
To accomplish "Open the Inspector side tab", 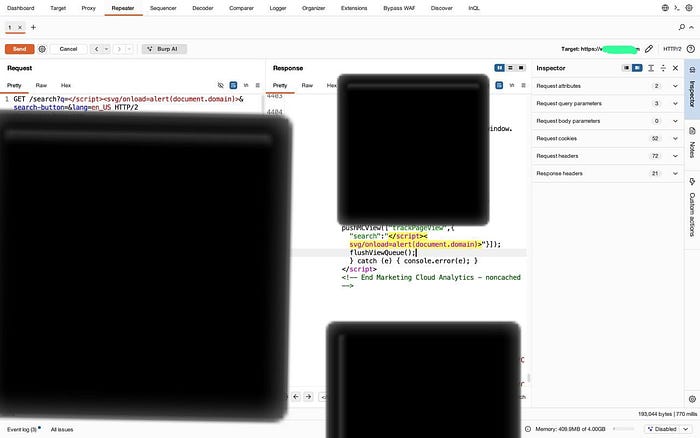I will 692,89.
